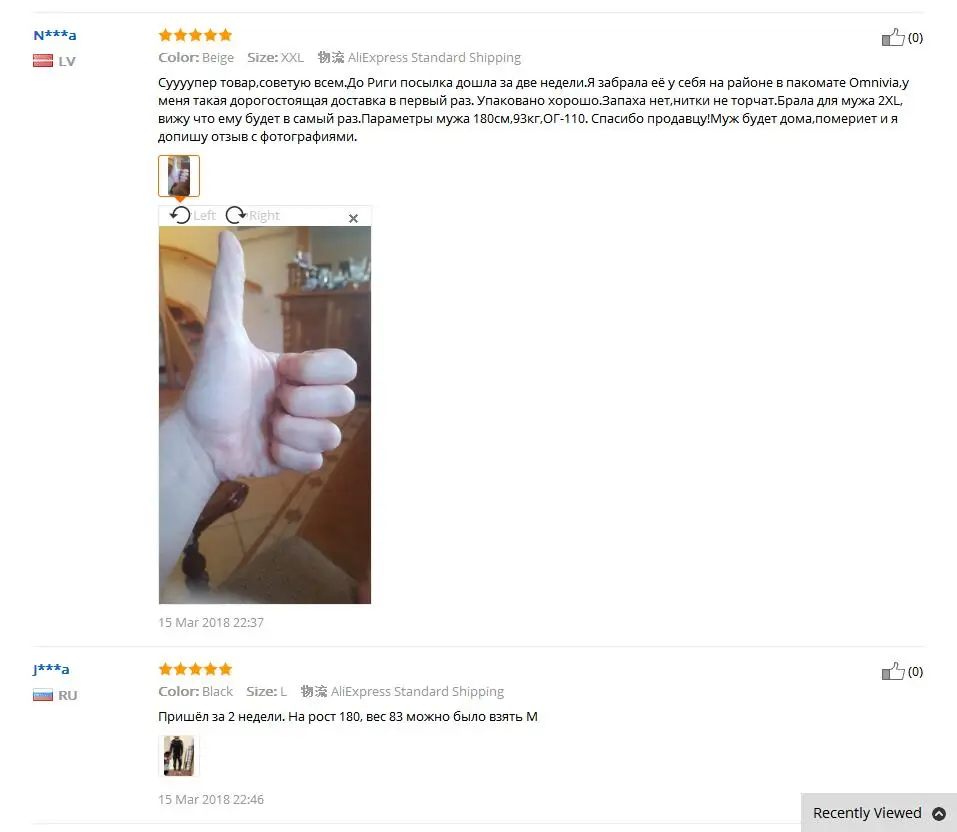Open J***a's review photo thumbnail
Viewport: 957px width, 832px height.
pyautogui.click(x=179, y=756)
